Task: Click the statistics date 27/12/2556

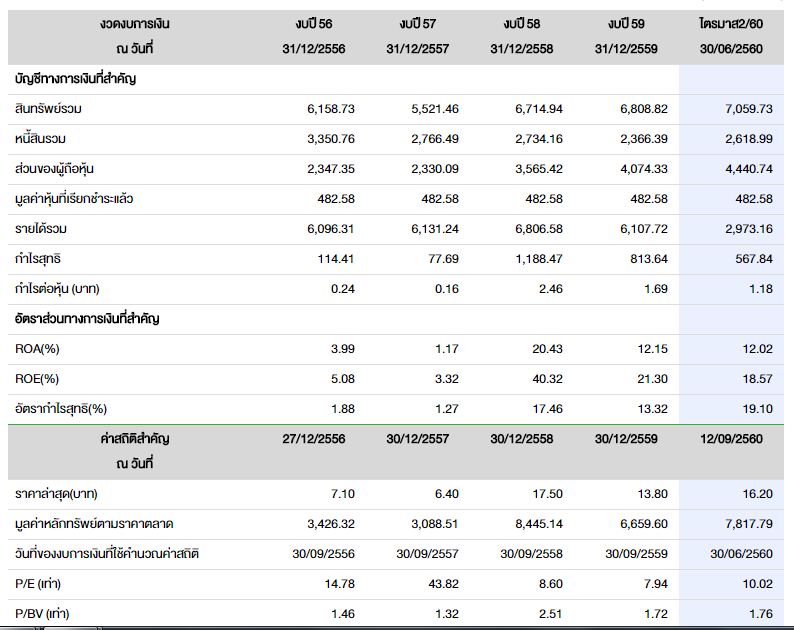Action: [x=314, y=439]
